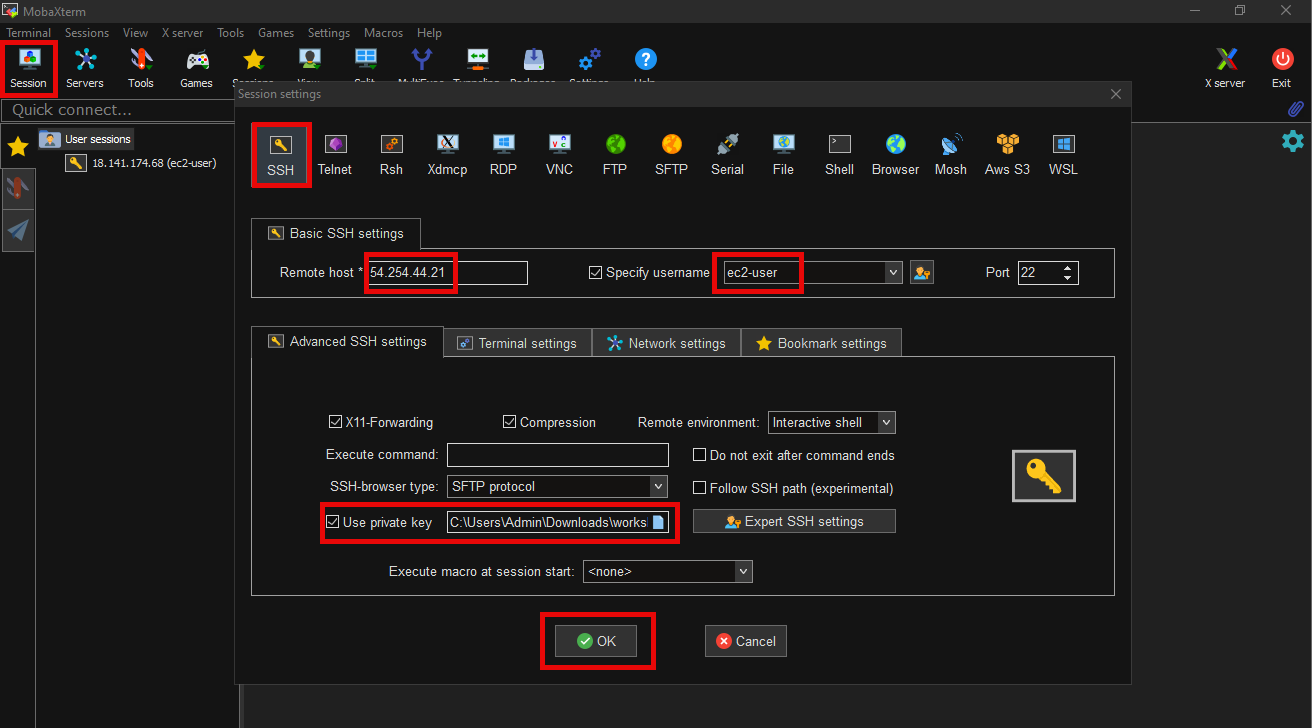The width and height of the screenshot is (1312, 728).
Task: Select WSL session type
Action: (x=1063, y=155)
